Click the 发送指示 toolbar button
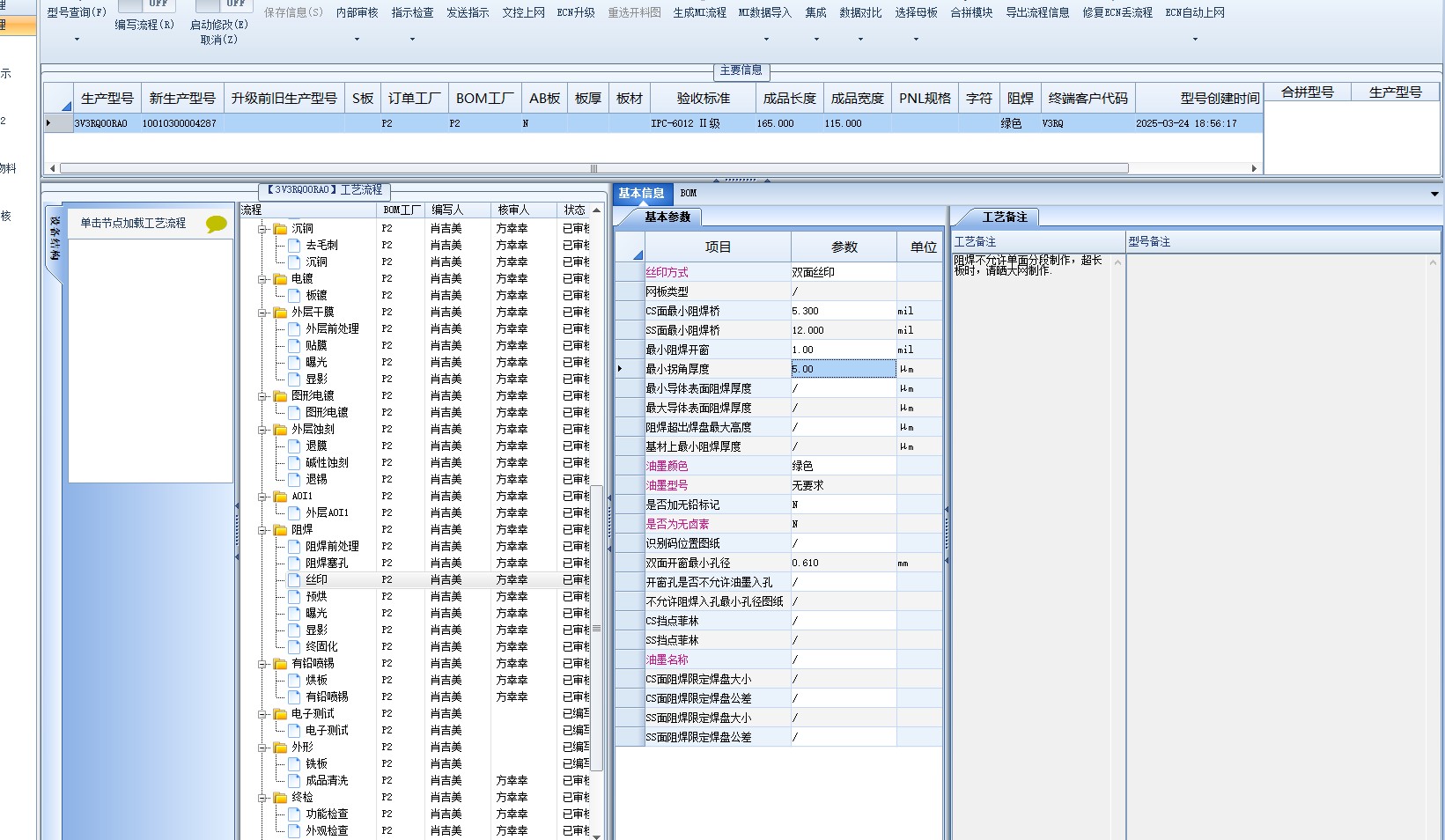Viewport: 1445px width, 840px height. pyautogui.click(x=468, y=13)
